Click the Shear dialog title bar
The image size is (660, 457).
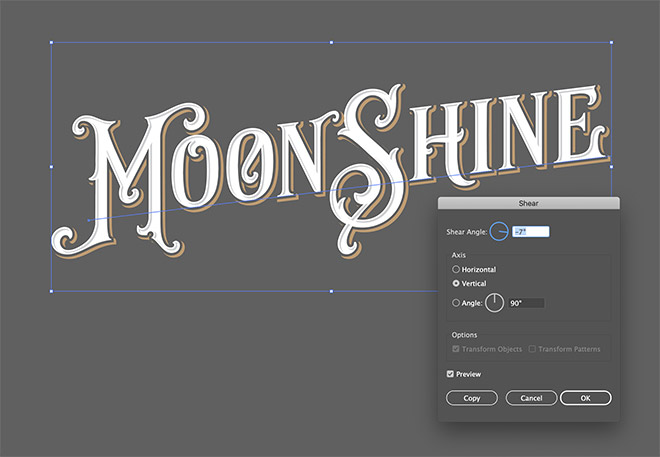tap(528, 202)
